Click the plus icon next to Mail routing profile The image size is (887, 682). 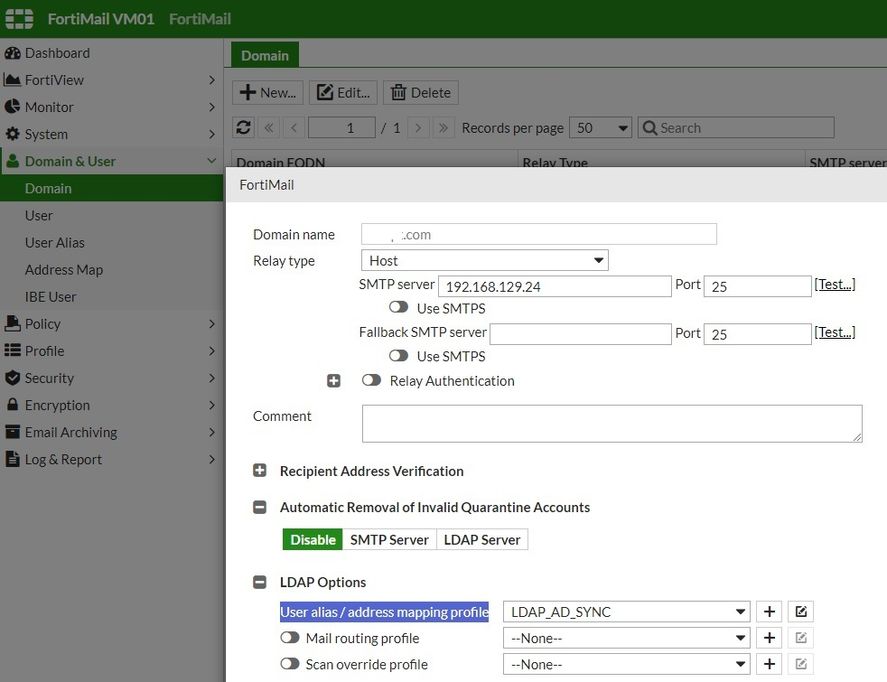coord(769,638)
